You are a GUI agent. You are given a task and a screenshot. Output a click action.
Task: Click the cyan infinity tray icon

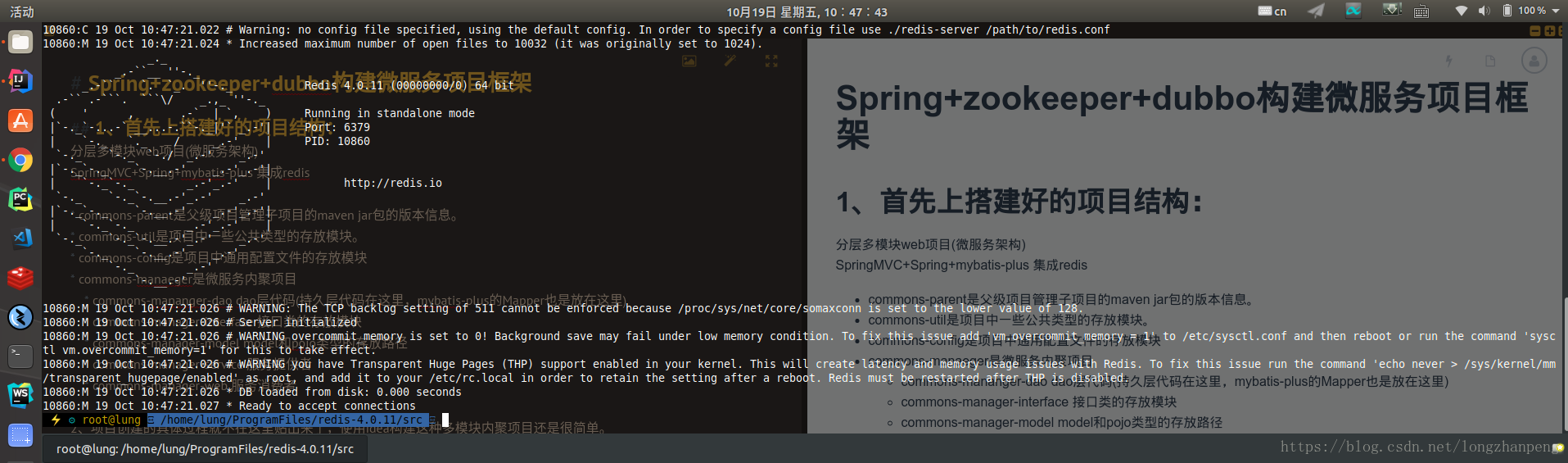pyautogui.click(x=1353, y=10)
